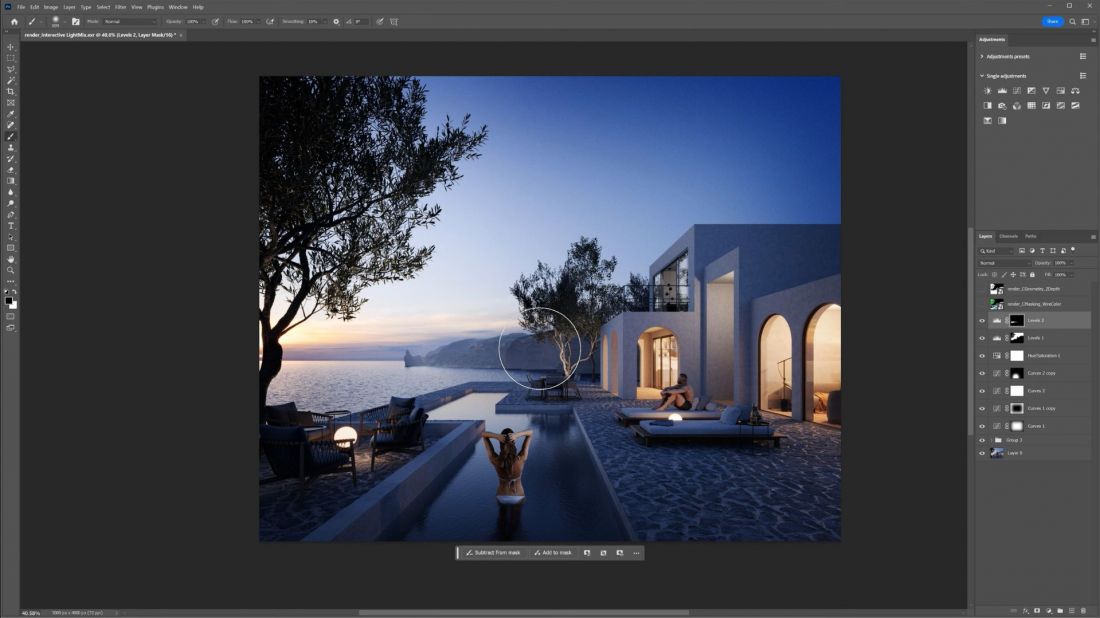Add a Gradient Map adjustment

[1002, 121]
